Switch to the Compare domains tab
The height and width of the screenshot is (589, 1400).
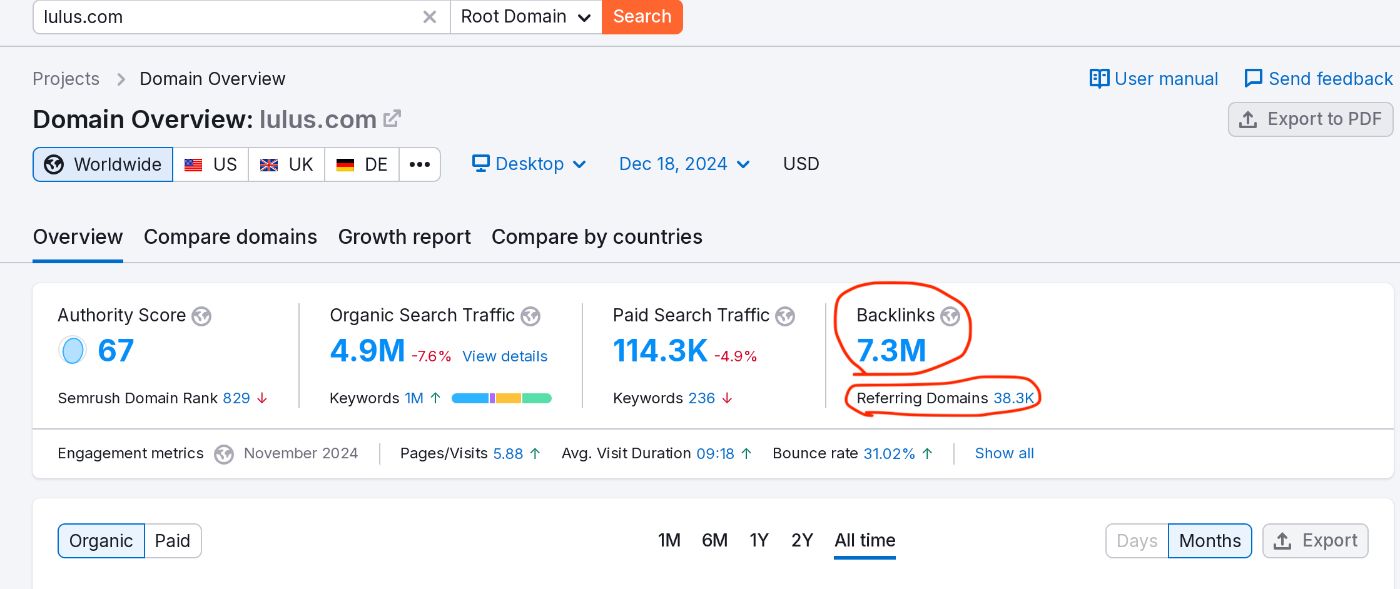coord(230,237)
